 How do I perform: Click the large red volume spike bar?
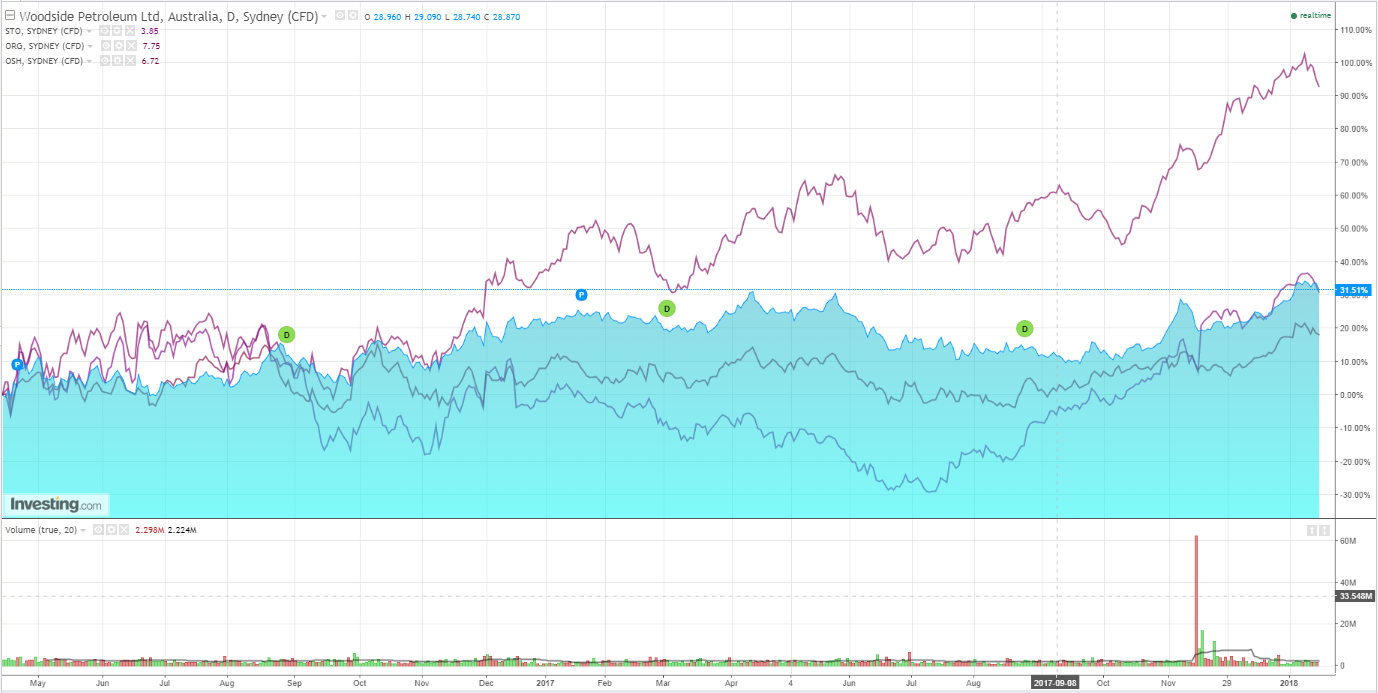pyautogui.click(x=1196, y=600)
